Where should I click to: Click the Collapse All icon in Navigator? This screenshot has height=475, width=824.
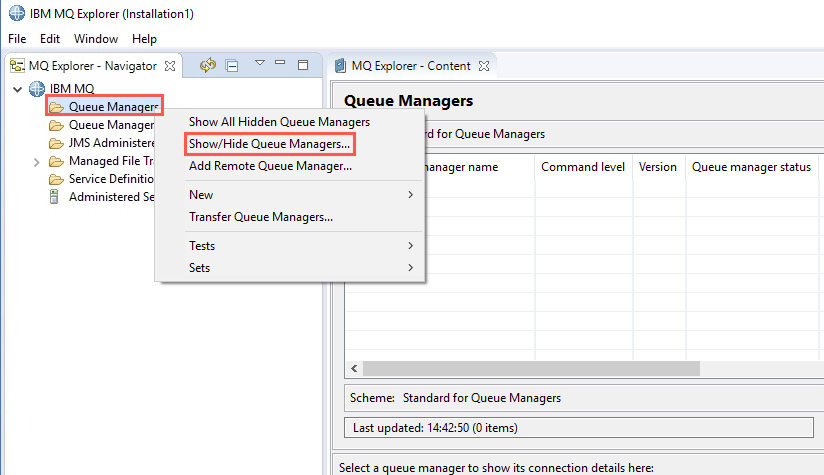tap(232, 66)
